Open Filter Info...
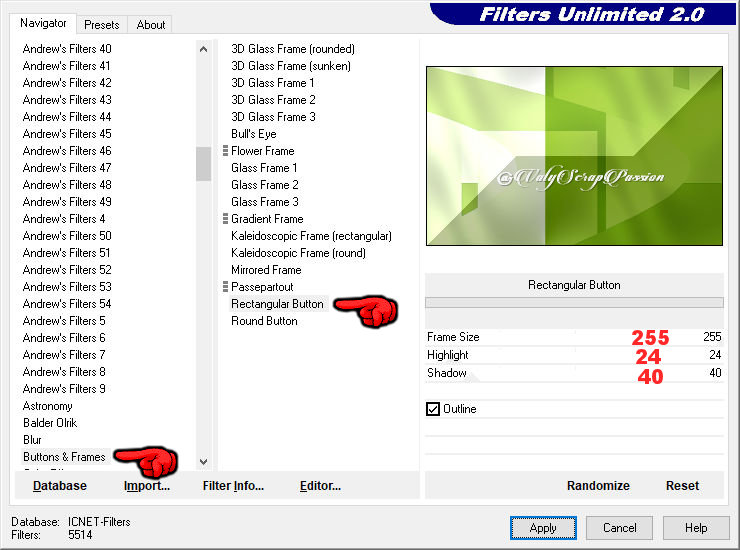740x550 pixels. [x=233, y=486]
